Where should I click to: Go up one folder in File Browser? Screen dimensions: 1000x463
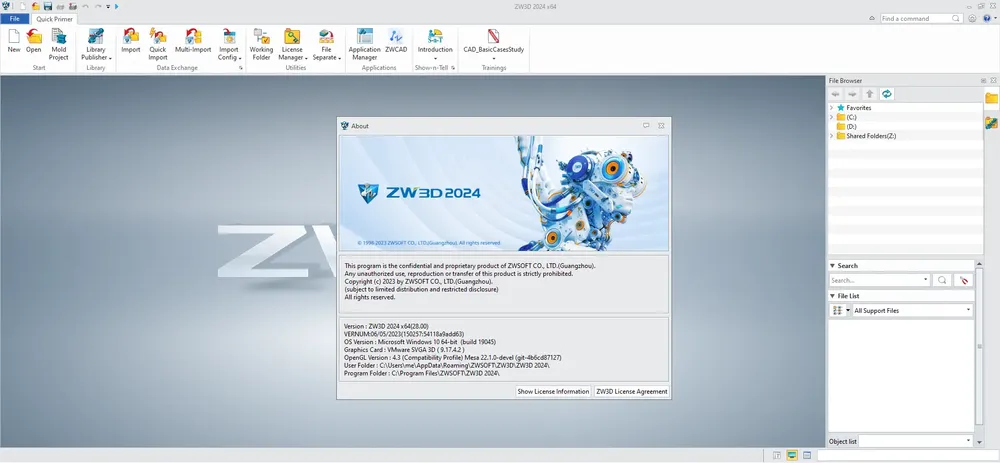869,94
